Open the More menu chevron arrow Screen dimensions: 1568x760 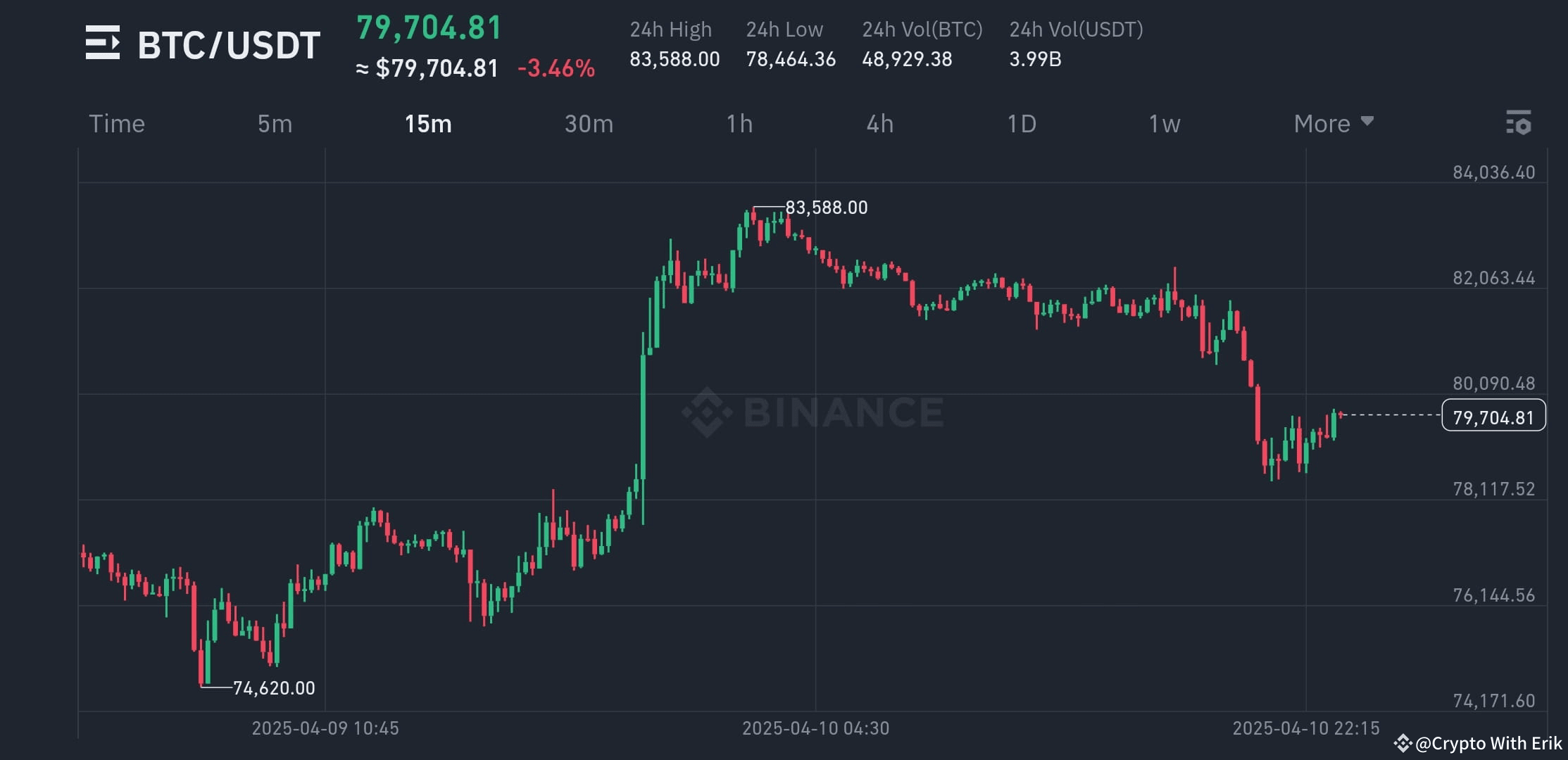(1367, 121)
